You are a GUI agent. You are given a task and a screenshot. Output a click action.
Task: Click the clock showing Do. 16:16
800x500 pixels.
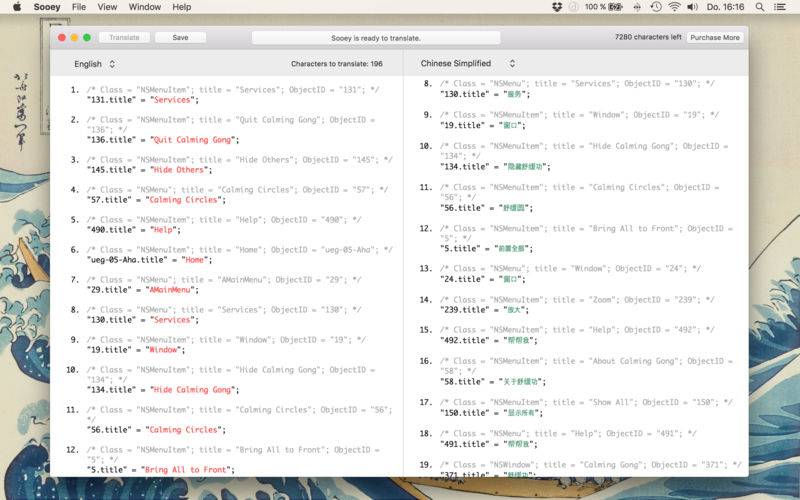(x=726, y=7)
